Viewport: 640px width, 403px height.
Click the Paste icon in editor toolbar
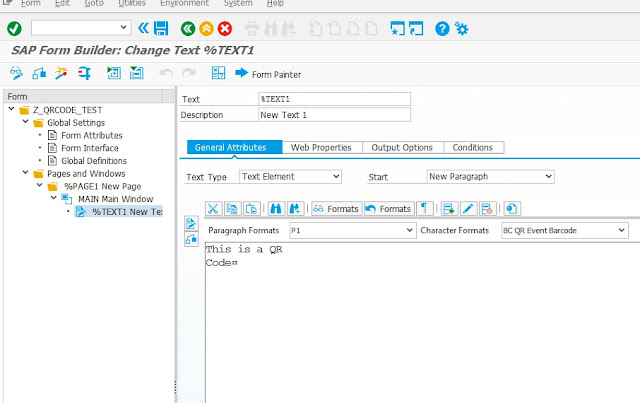251,209
